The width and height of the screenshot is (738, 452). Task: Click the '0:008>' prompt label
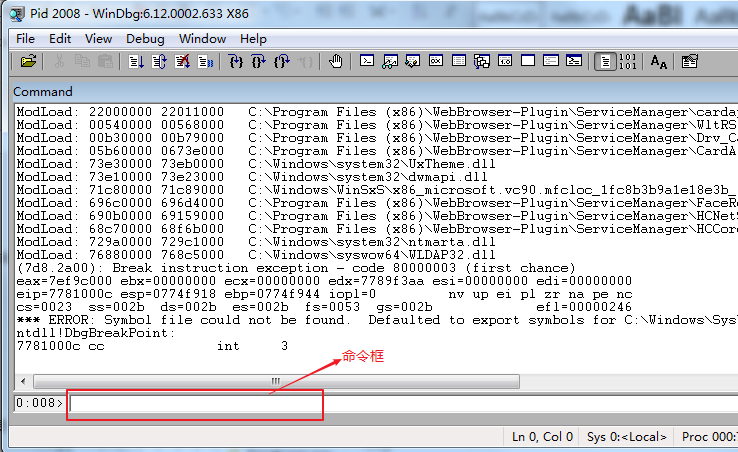click(x=40, y=403)
